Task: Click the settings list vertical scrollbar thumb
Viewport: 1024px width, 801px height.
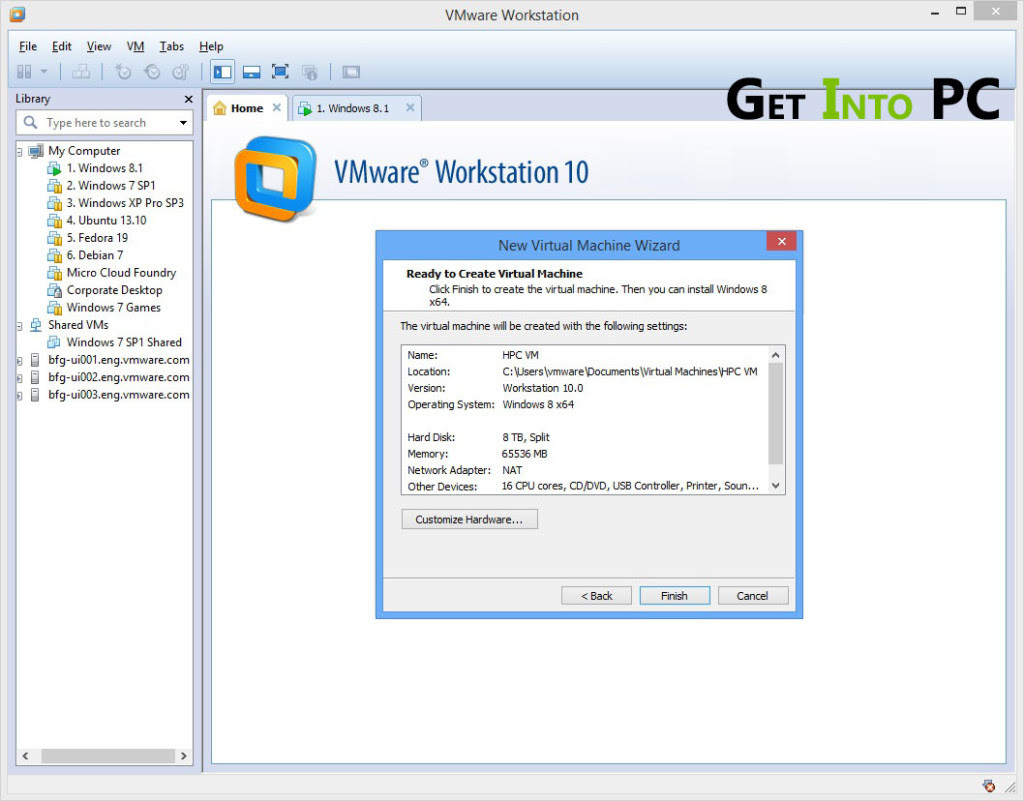Action: click(775, 414)
